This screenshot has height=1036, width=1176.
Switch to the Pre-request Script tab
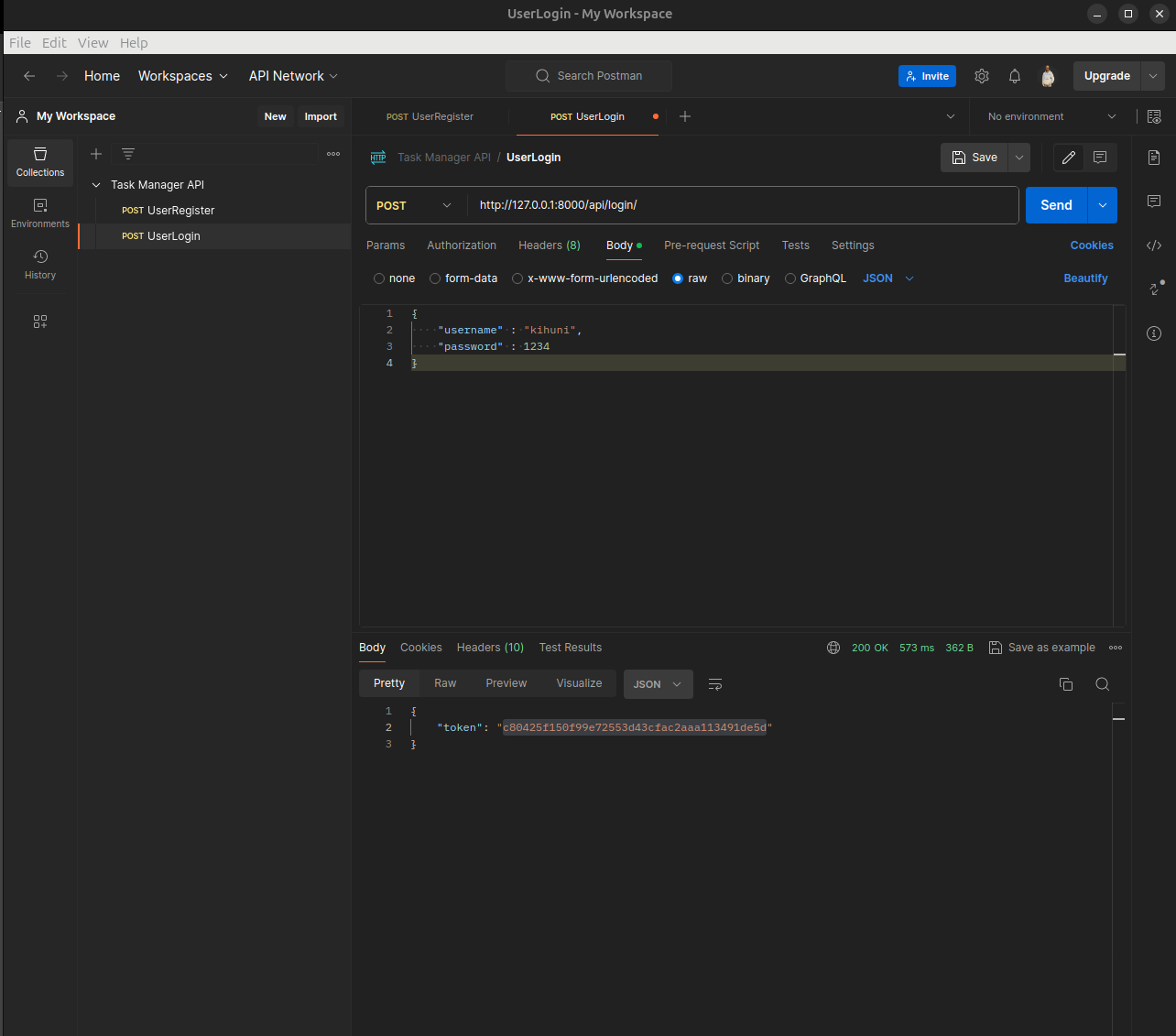point(712,245)
